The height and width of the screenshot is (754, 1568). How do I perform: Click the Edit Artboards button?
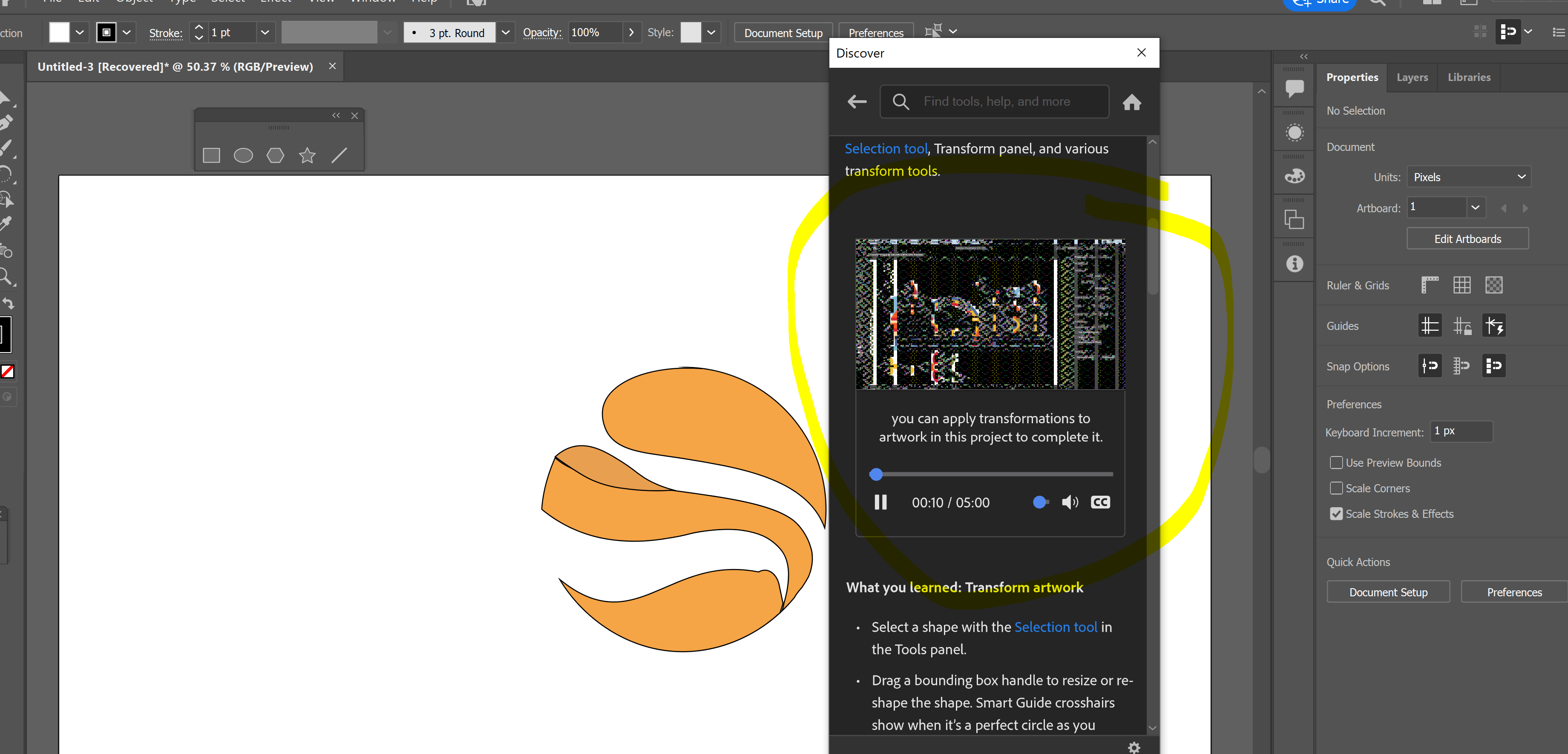[1467, 238]
